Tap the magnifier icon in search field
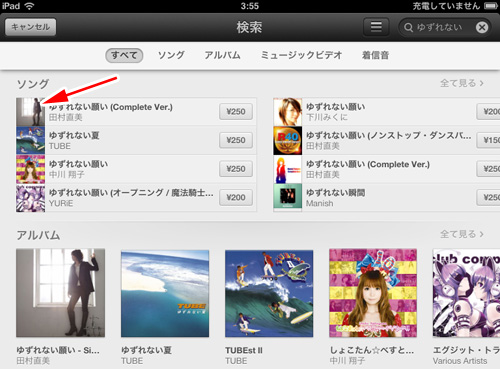The image size is (500, 369). (x=408, y=27)
